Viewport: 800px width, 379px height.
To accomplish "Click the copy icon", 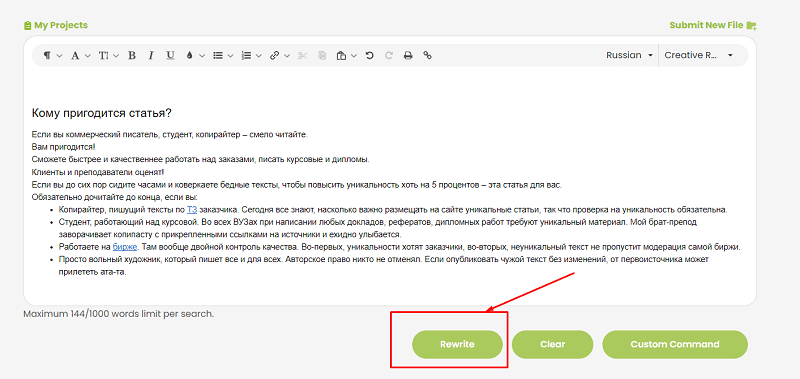I will pyautogui.click(x=322, y=56).
